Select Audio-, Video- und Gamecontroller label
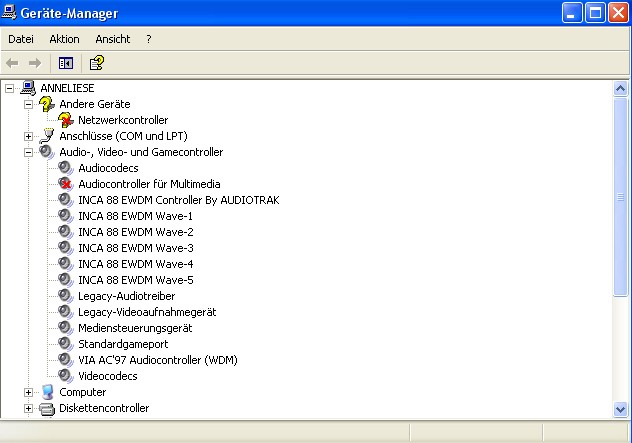Image resolution: width=632 pixels, height=443 pixels. click(141, 152)
